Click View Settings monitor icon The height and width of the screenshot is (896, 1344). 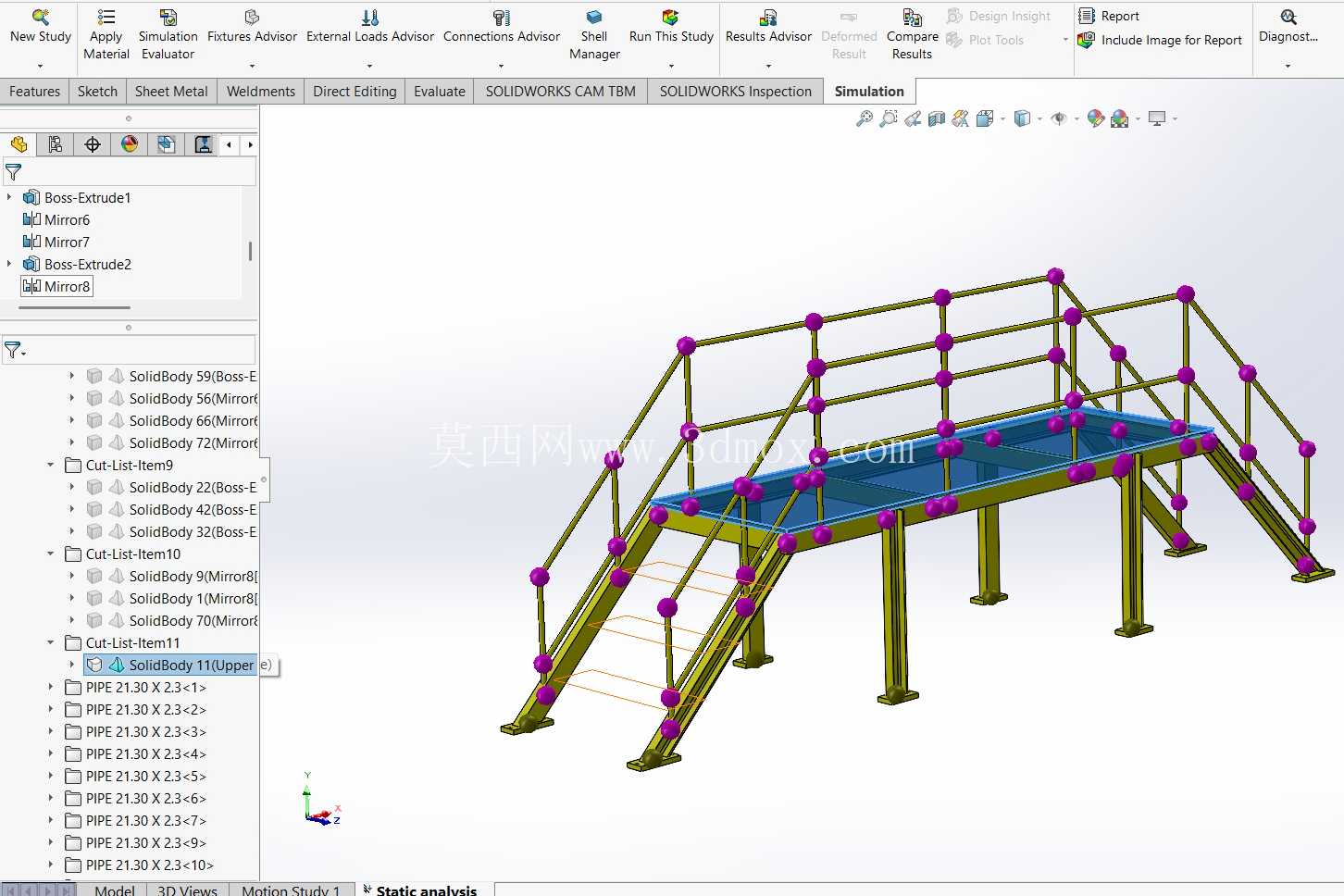(1157, 118)
